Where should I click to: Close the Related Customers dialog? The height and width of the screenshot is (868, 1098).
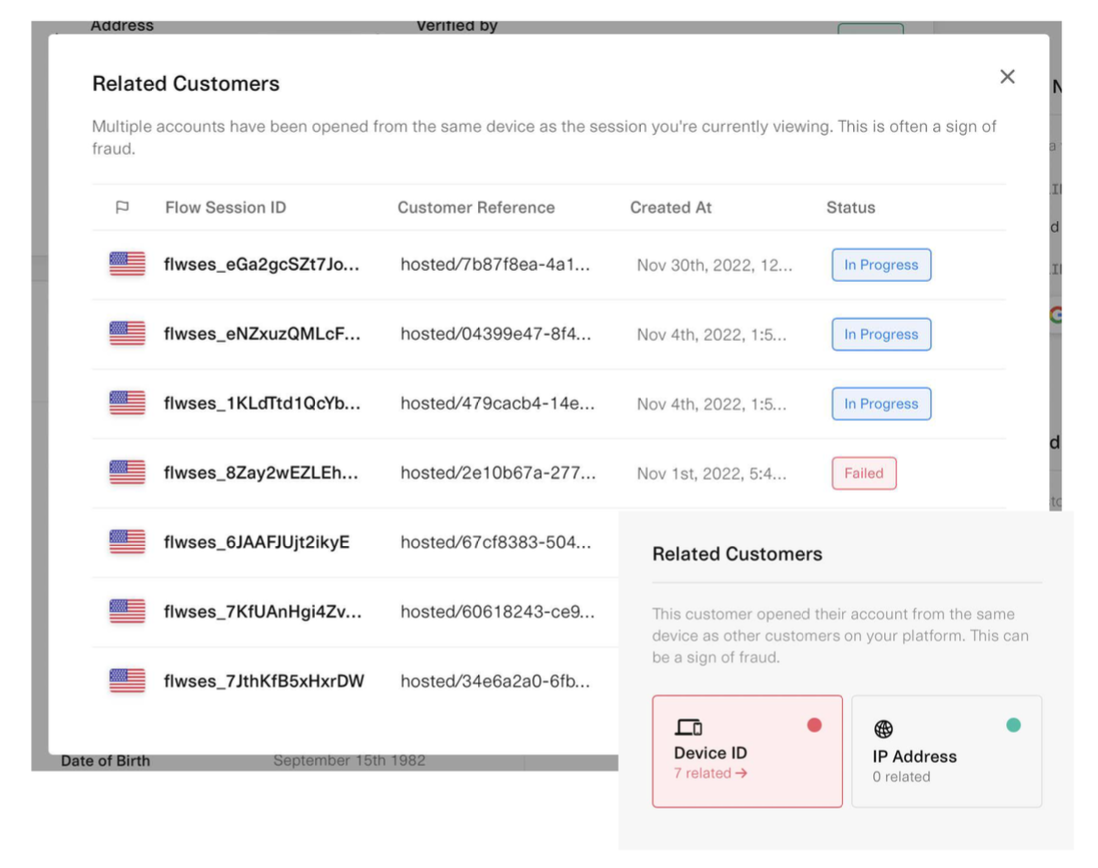click(1007, 77)
